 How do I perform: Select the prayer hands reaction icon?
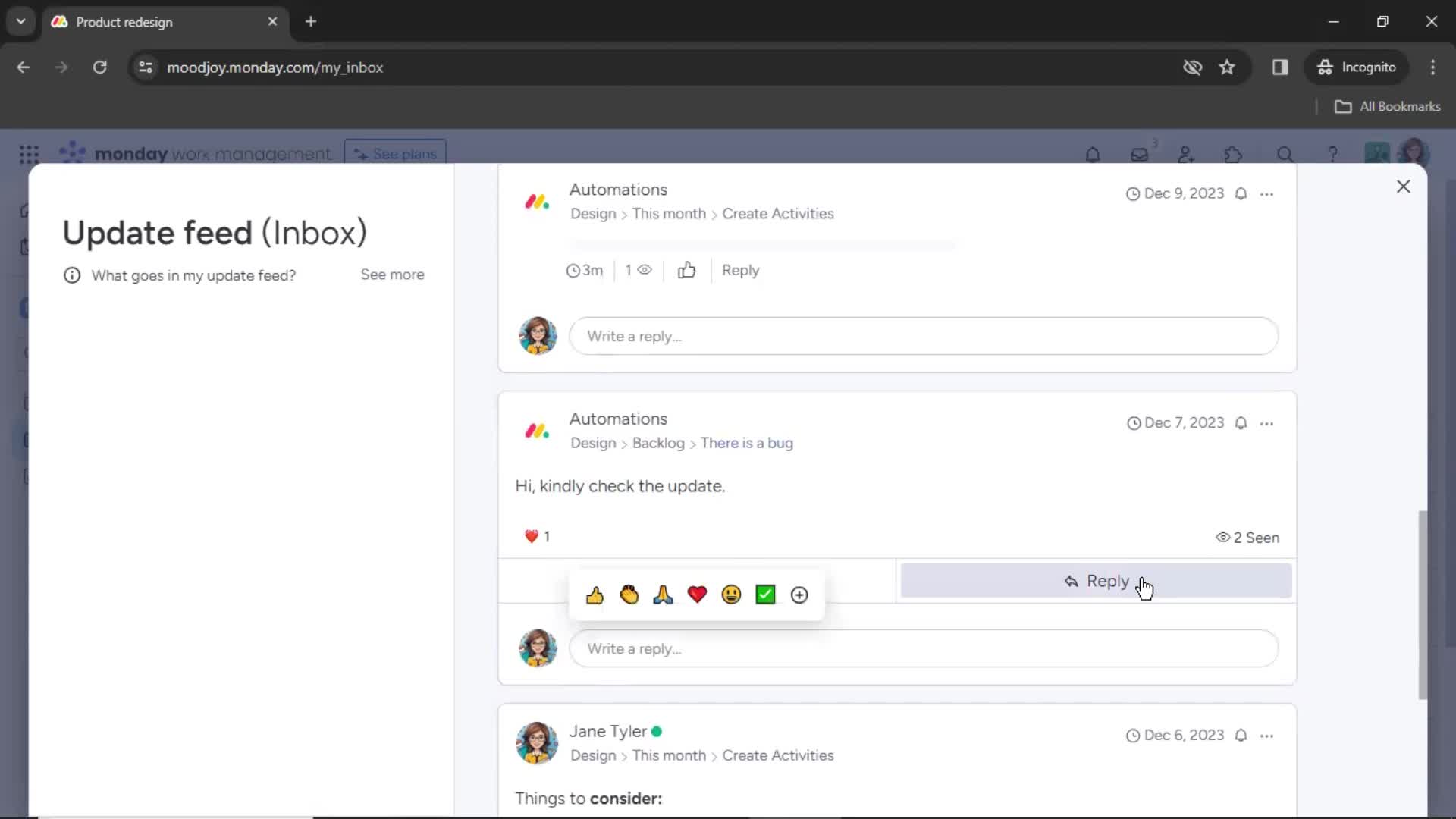(663, 594)
